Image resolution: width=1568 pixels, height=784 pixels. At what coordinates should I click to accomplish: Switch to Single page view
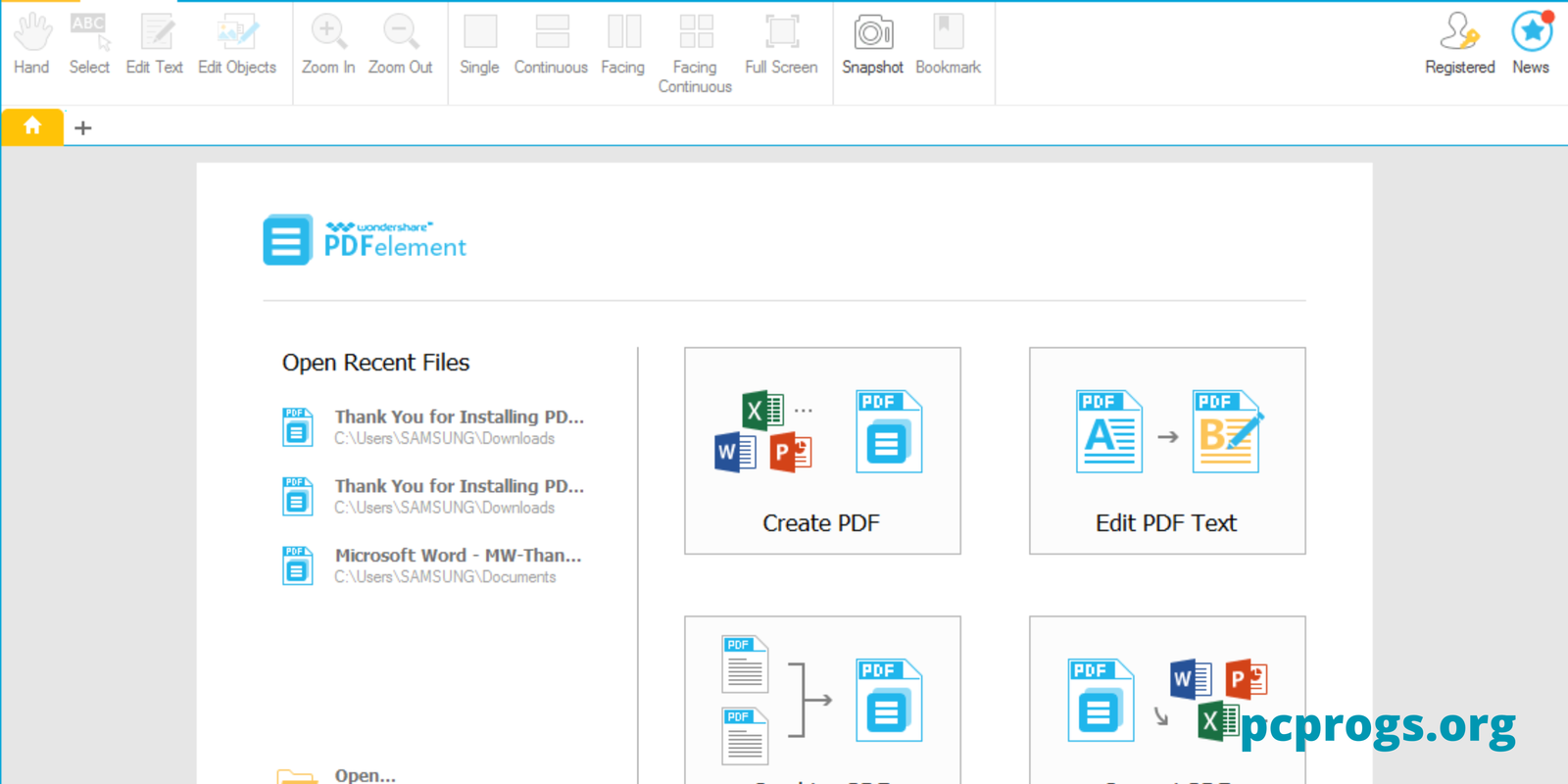tap(479, 45)
